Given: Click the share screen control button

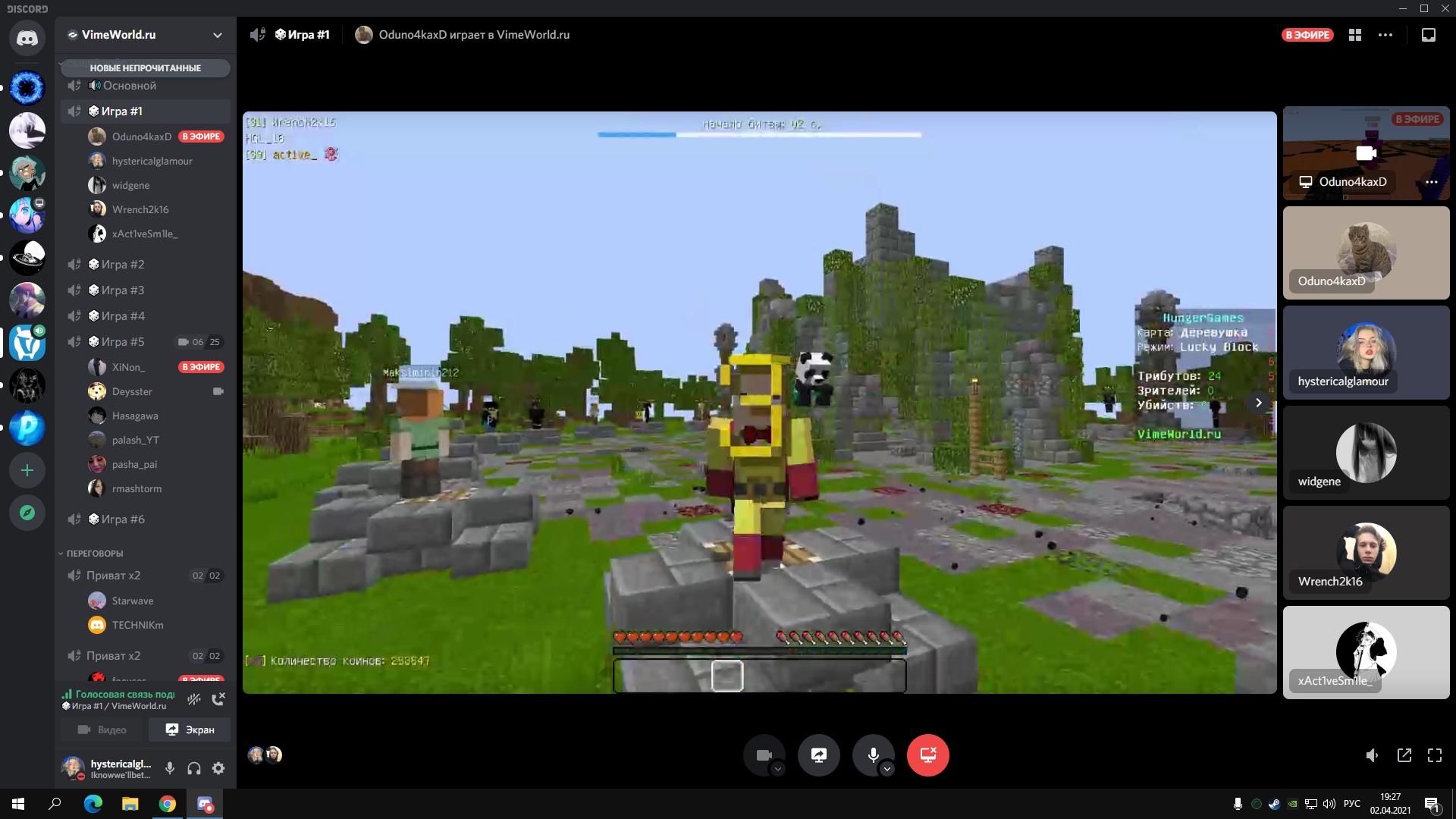Looking at the screenshot, I should (x=819, y=755).
